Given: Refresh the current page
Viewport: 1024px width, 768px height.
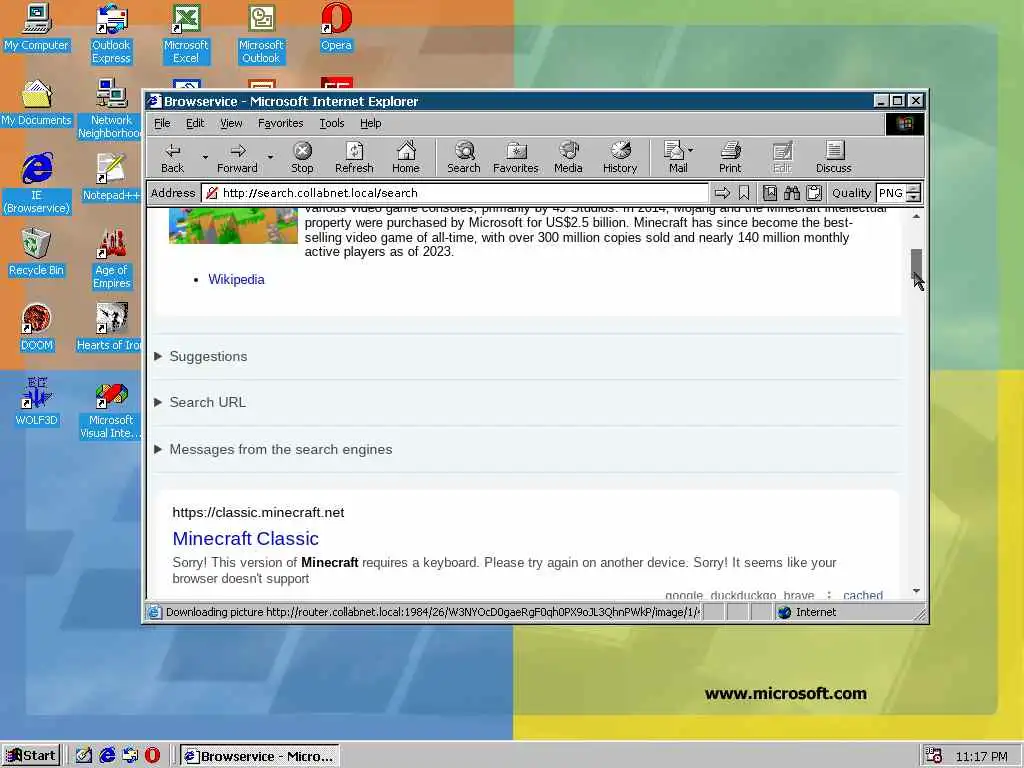Looking at the screenshot, I should pos(354,157).
